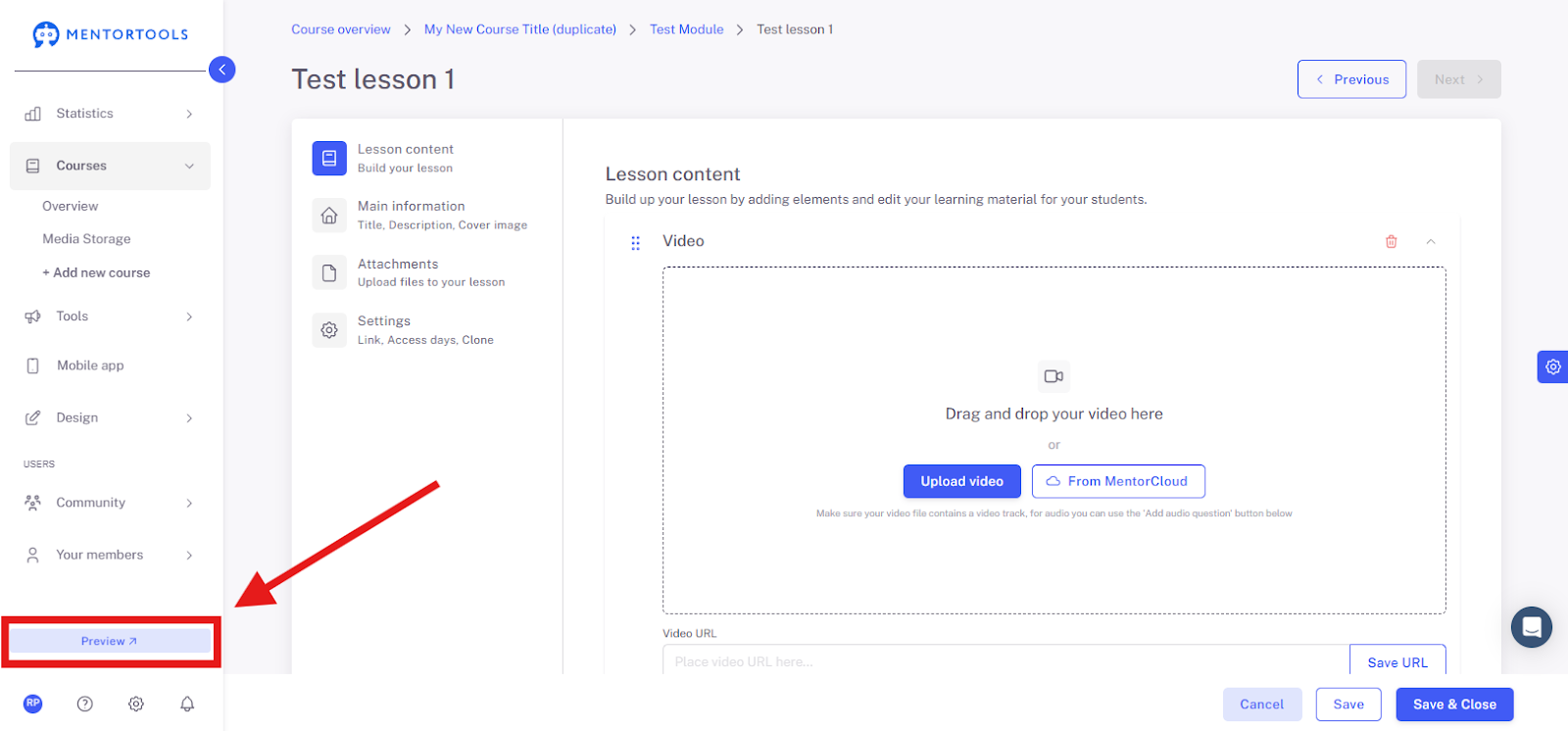Click the Attachments file icon
This screenshot has width=1568, height=731.
tap(329, 272)
